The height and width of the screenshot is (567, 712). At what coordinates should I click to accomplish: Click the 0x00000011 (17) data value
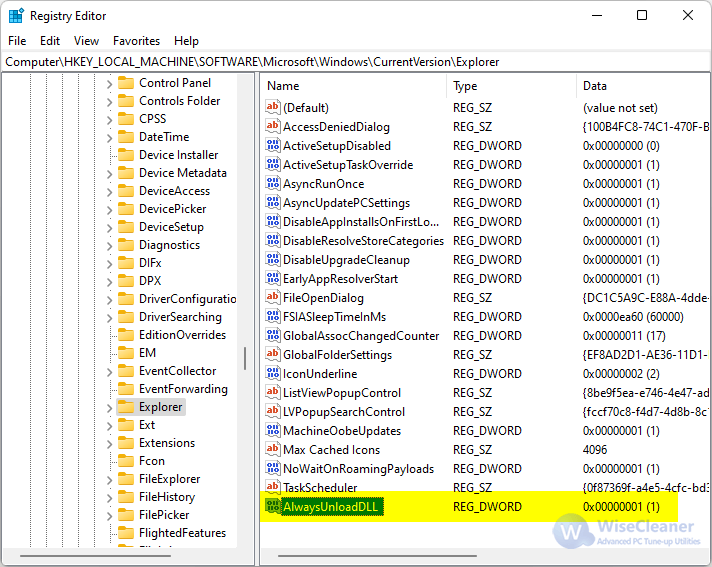click(624, 335)
